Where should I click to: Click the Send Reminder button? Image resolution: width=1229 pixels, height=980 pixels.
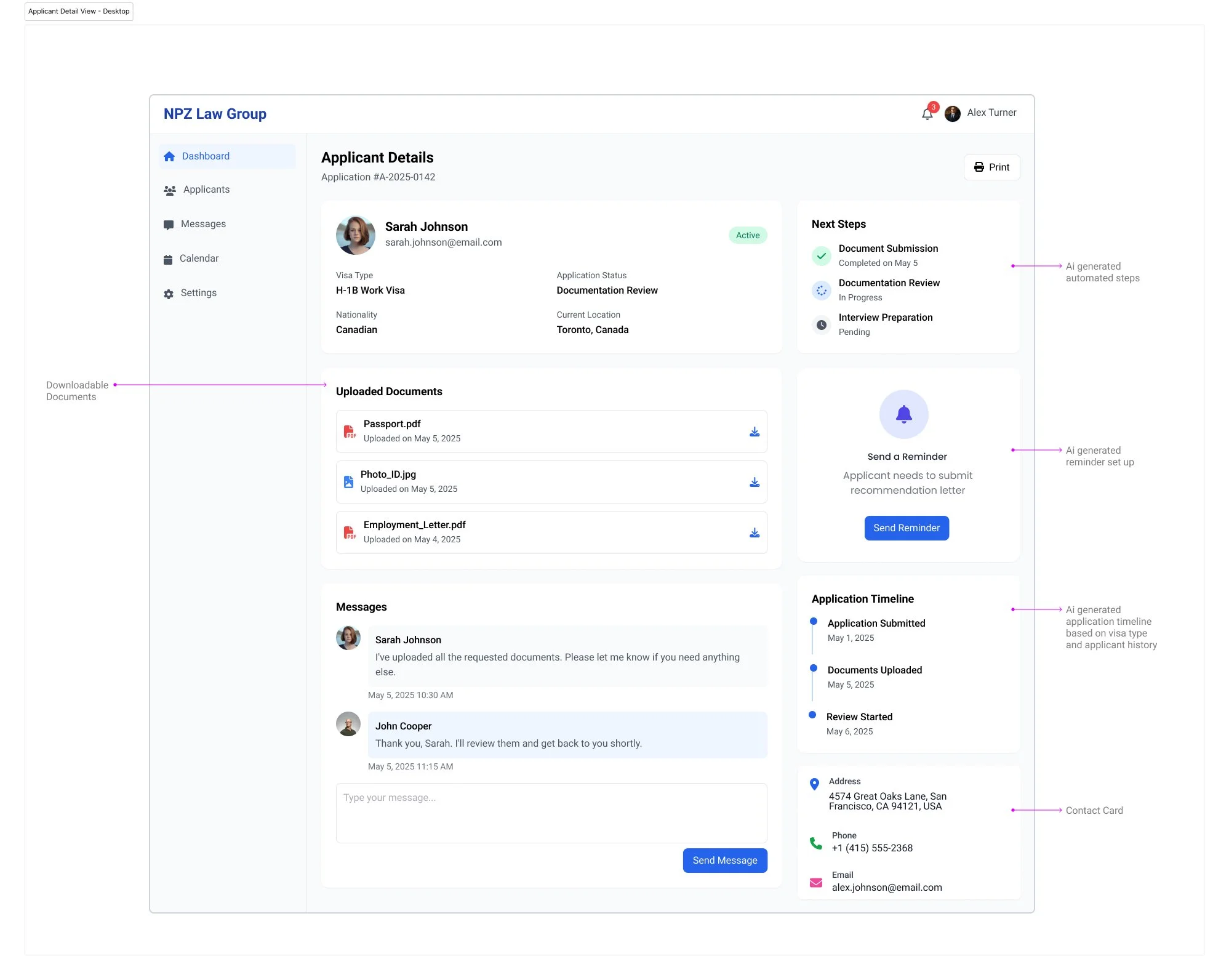906,528
